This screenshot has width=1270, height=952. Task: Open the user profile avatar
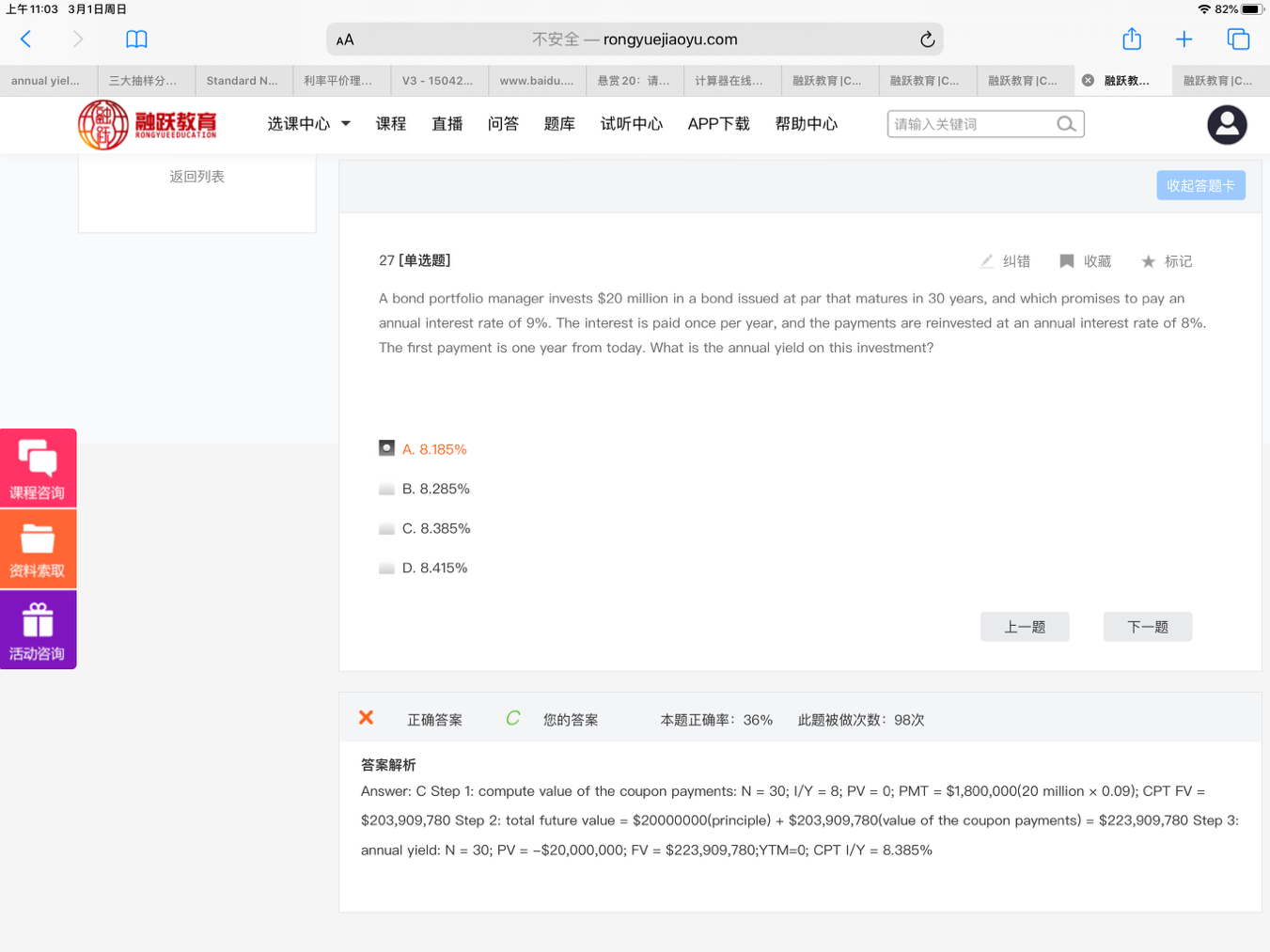[1227, 125]
